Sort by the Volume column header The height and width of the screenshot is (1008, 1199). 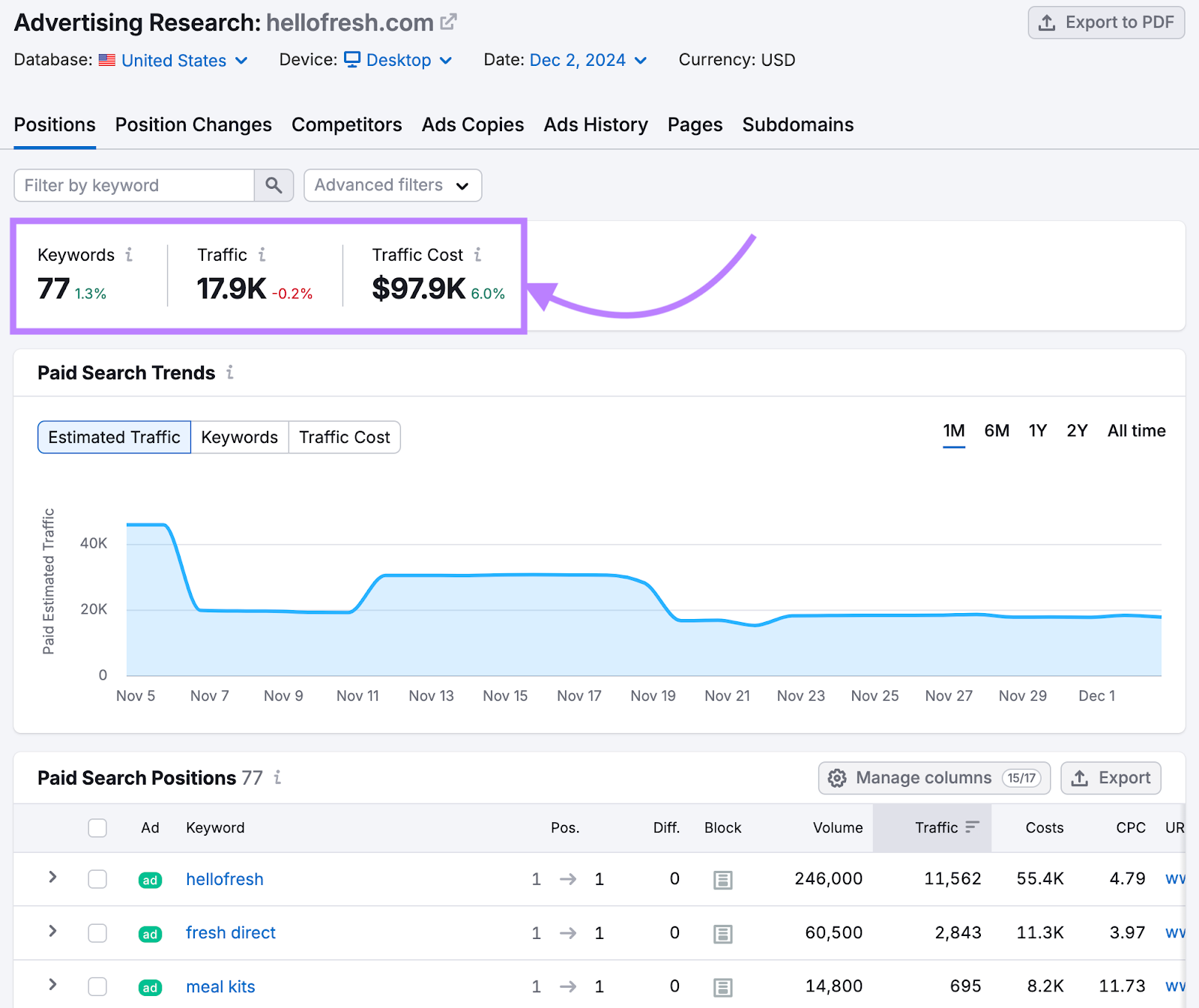pos(838,827)
